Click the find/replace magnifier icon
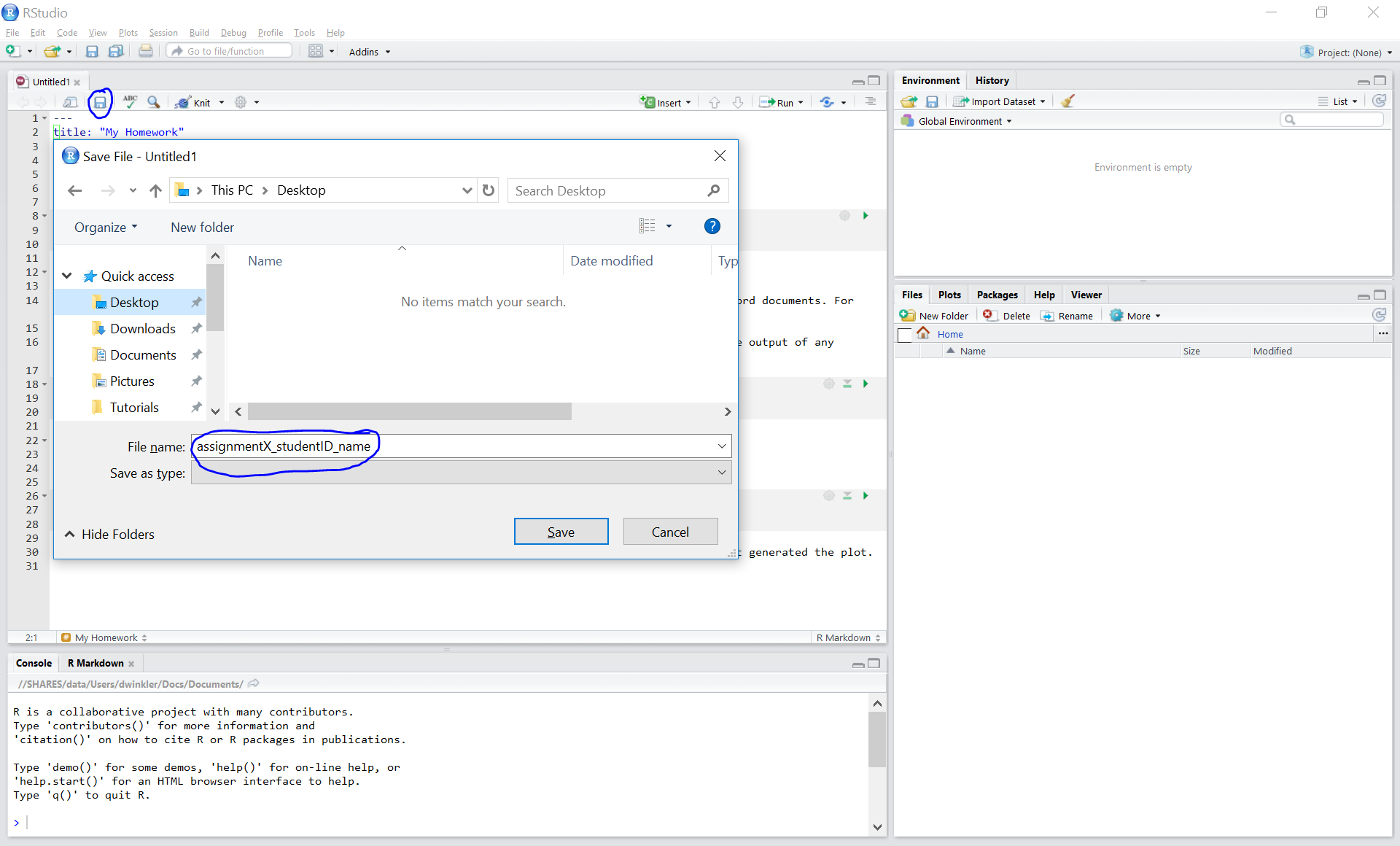 click(x=153, y=102)
